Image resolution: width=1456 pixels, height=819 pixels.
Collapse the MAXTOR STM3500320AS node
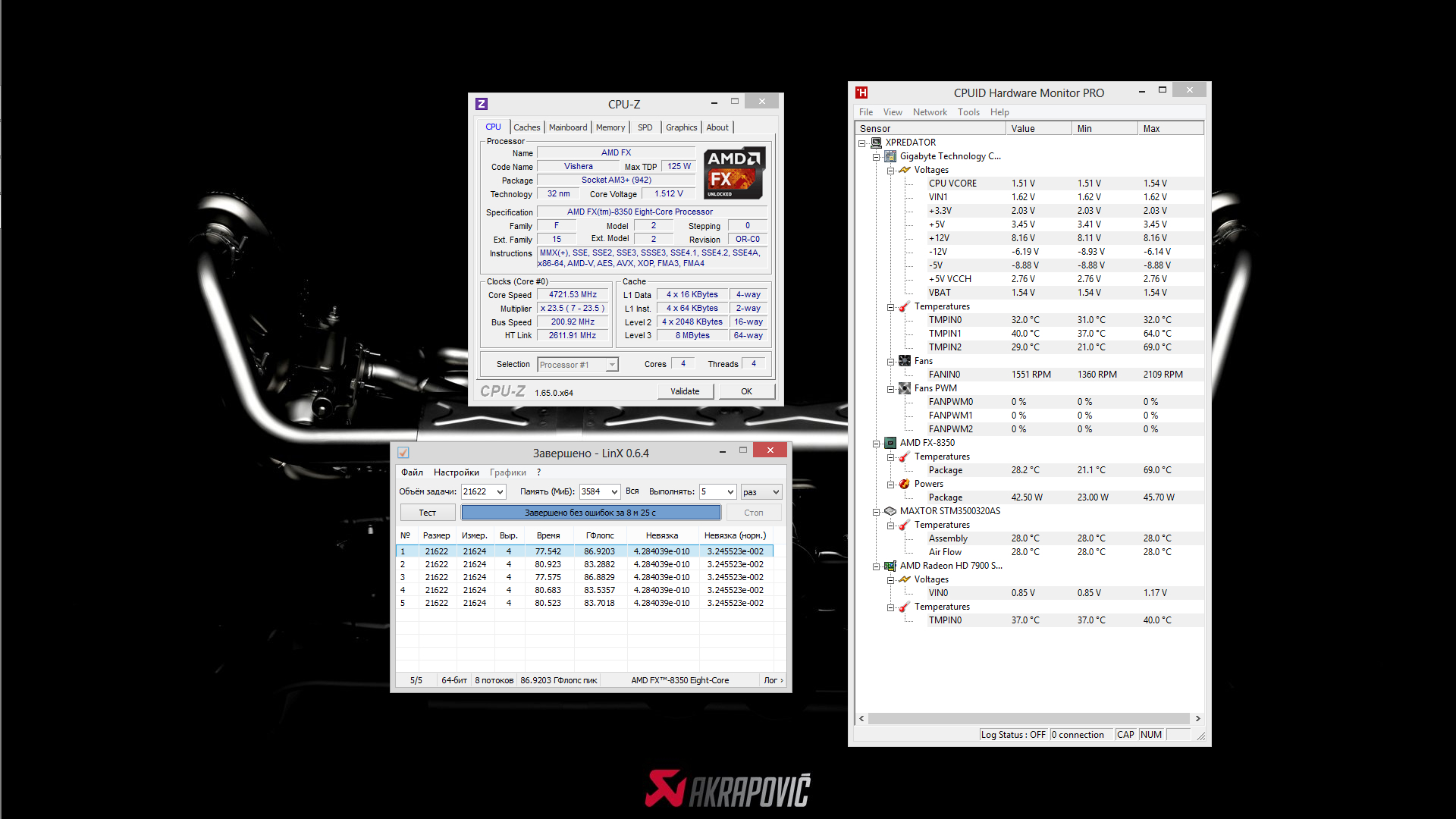[x=877, y=512]
